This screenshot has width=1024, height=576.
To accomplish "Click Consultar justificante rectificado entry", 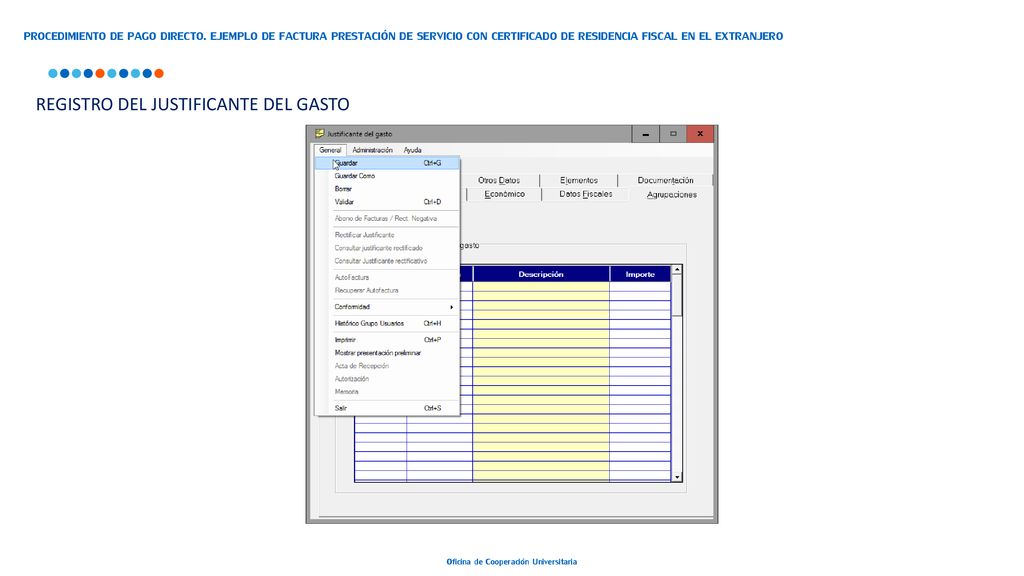I will [387, 248].
